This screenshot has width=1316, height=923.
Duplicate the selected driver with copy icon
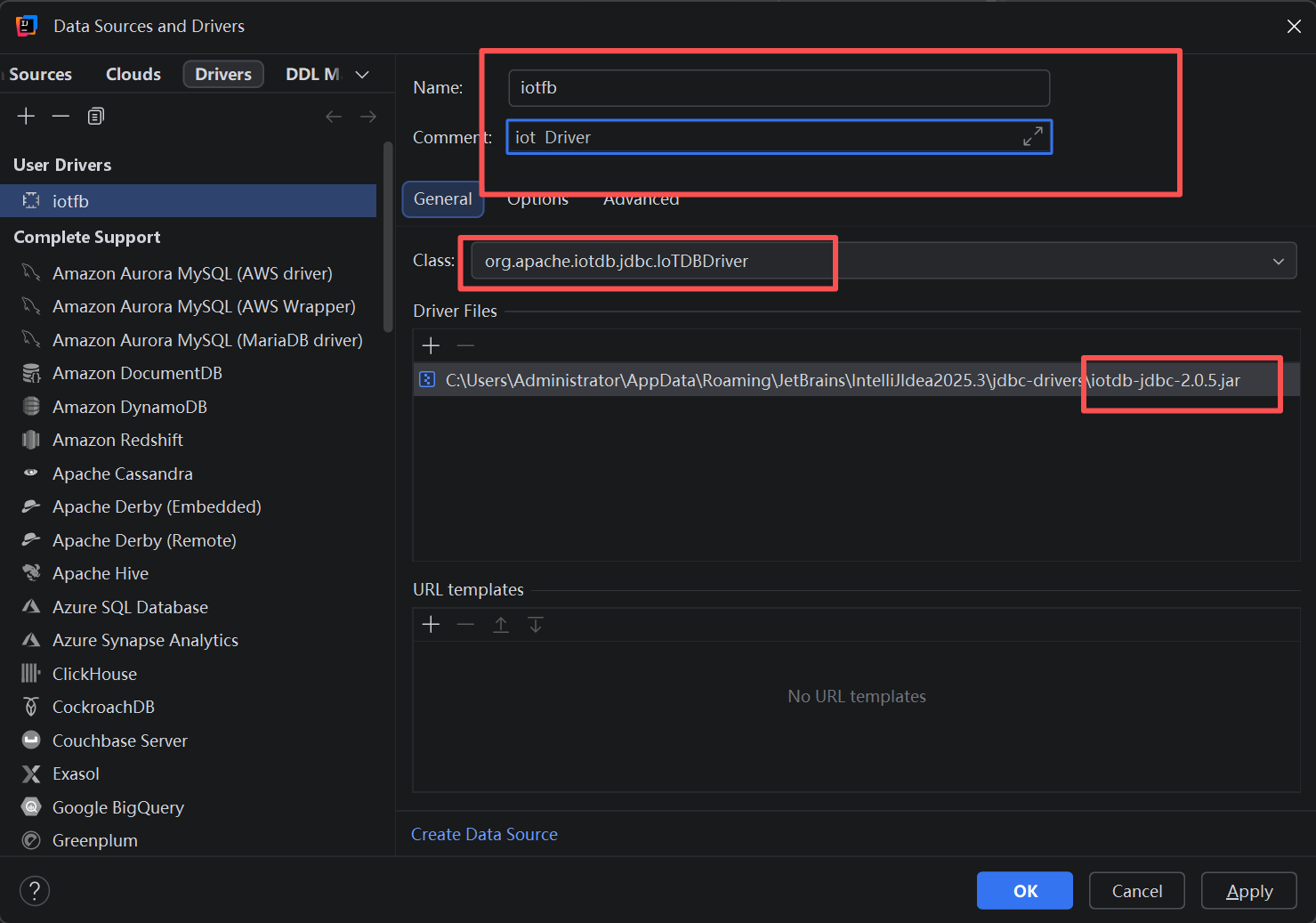pyautogui.click(x=96, y=117)
